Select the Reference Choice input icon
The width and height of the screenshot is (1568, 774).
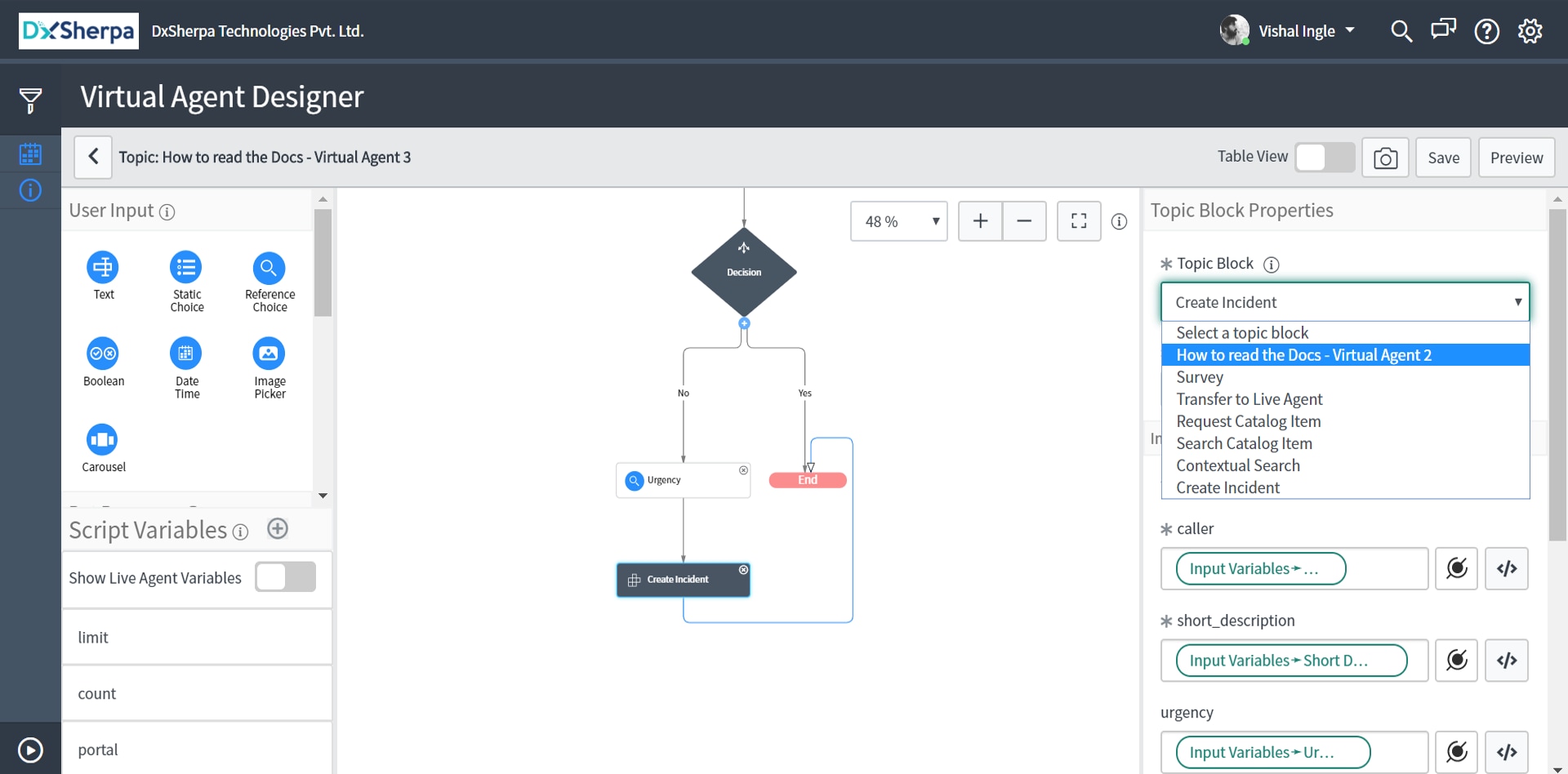point(269,267)
